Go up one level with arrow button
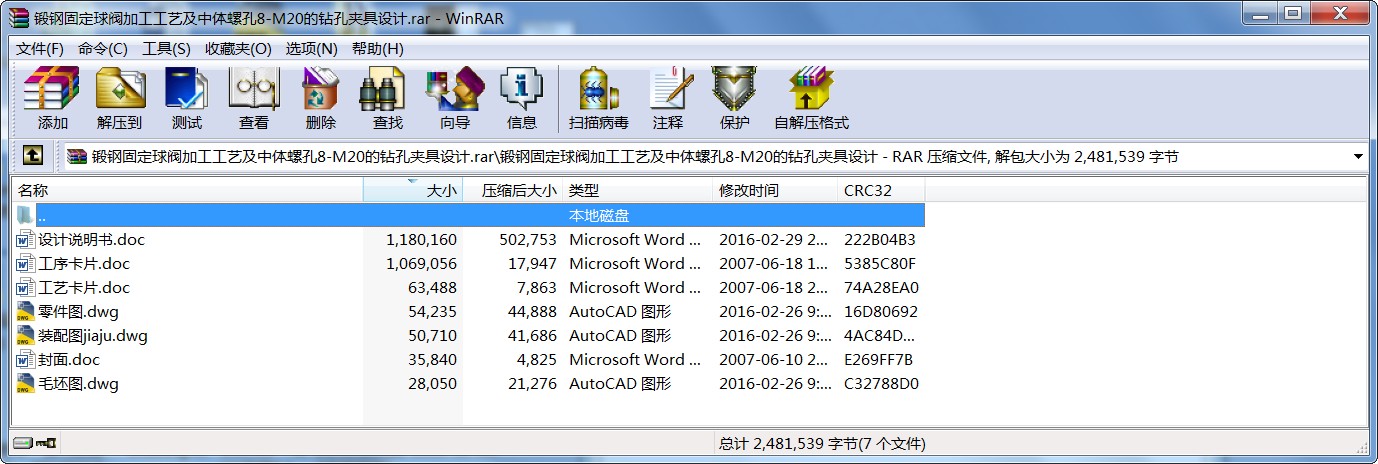This screenshot has width=1378, height=464. pyautogui.click(x=33, y=156)
